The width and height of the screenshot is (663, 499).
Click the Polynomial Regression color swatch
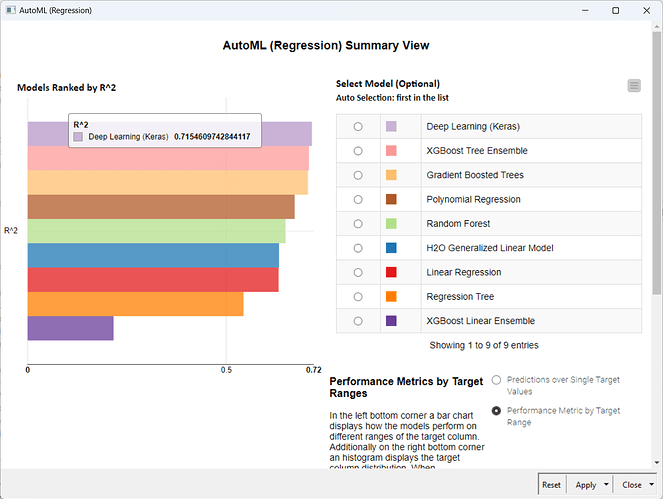point(391,200)
